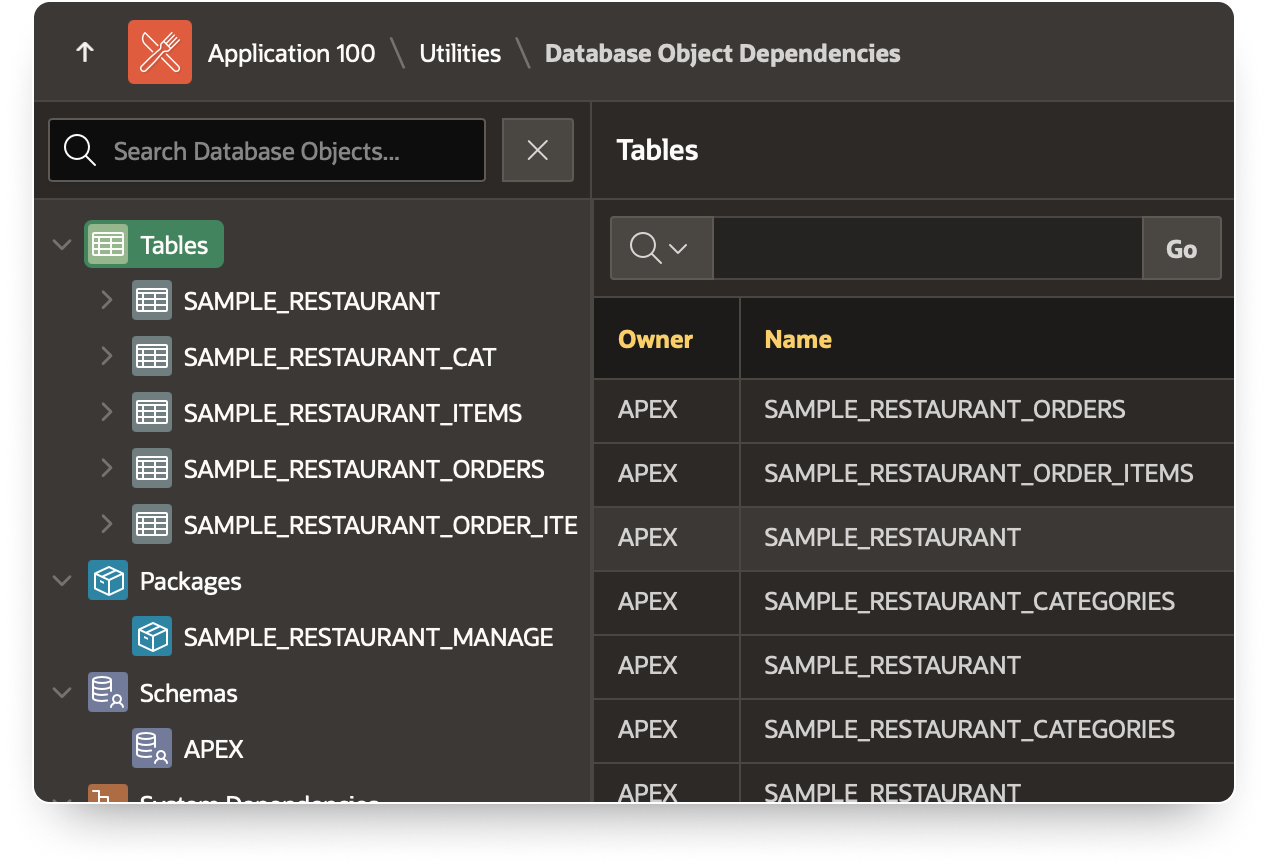The height and width of the screenshot is (868, 1268).
Task: Open the search column selector dropdown
Action: coord(661,248)
